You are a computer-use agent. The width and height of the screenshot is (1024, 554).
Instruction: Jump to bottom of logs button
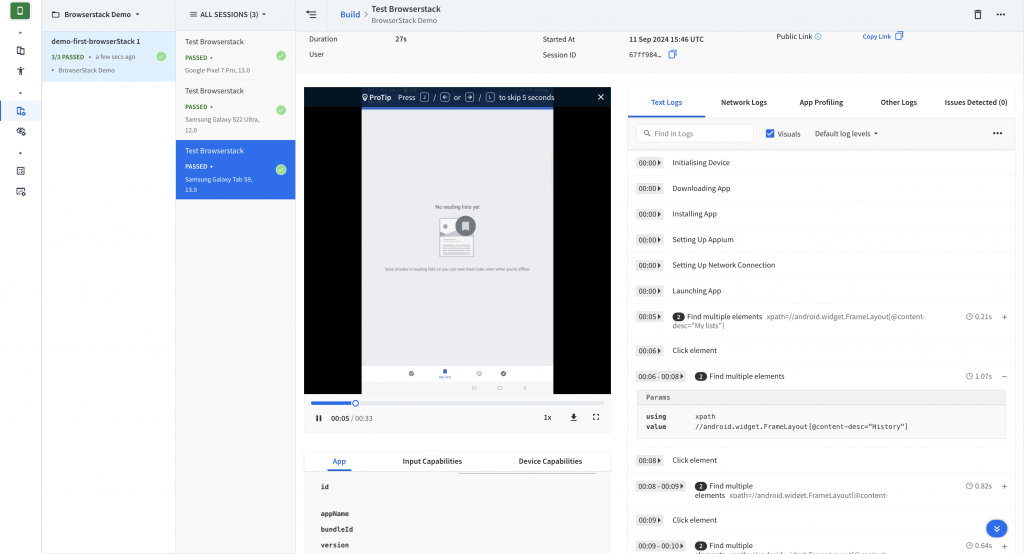coord(996,529)
